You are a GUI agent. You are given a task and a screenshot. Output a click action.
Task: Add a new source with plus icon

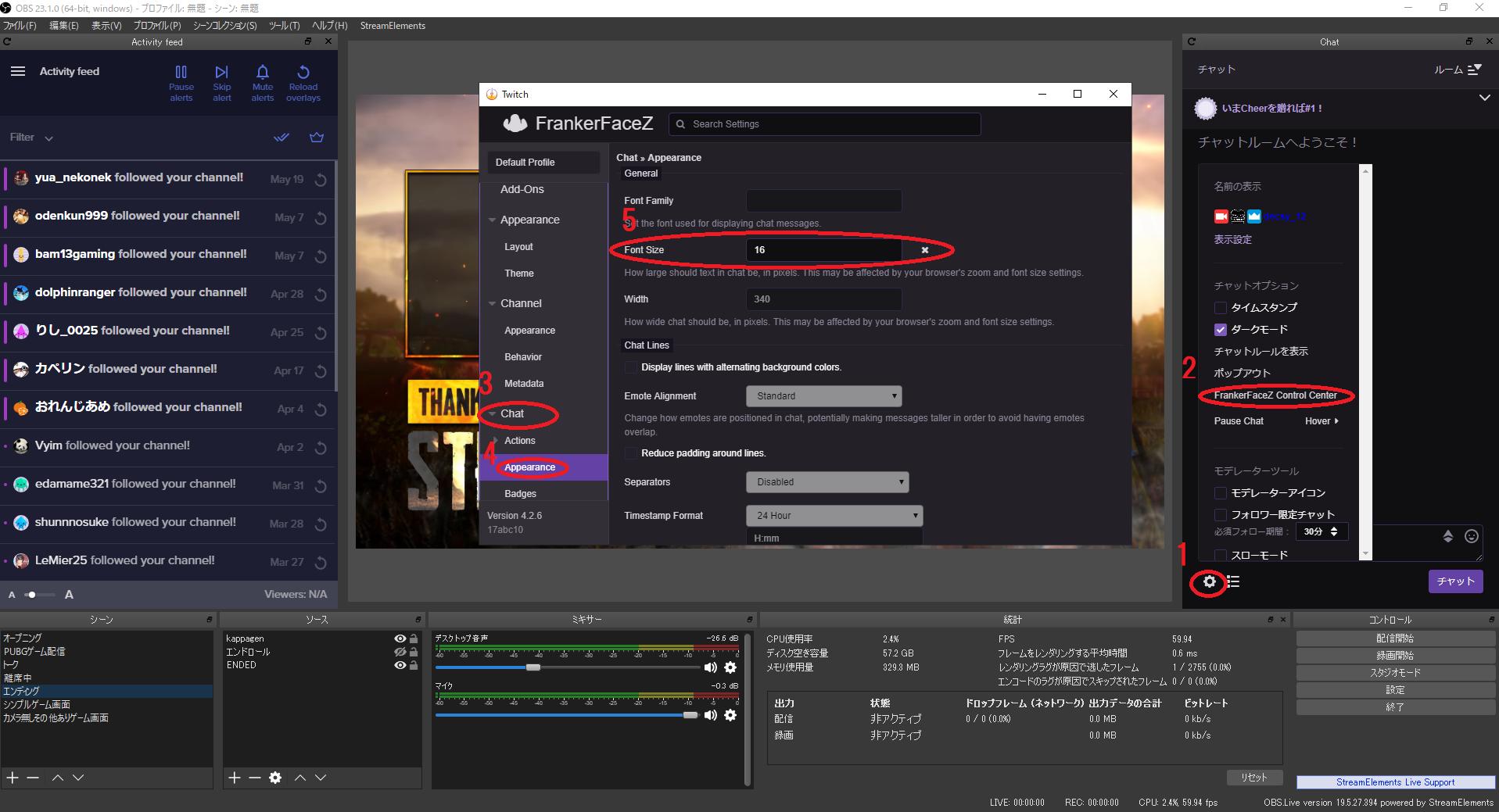[235, 778]
